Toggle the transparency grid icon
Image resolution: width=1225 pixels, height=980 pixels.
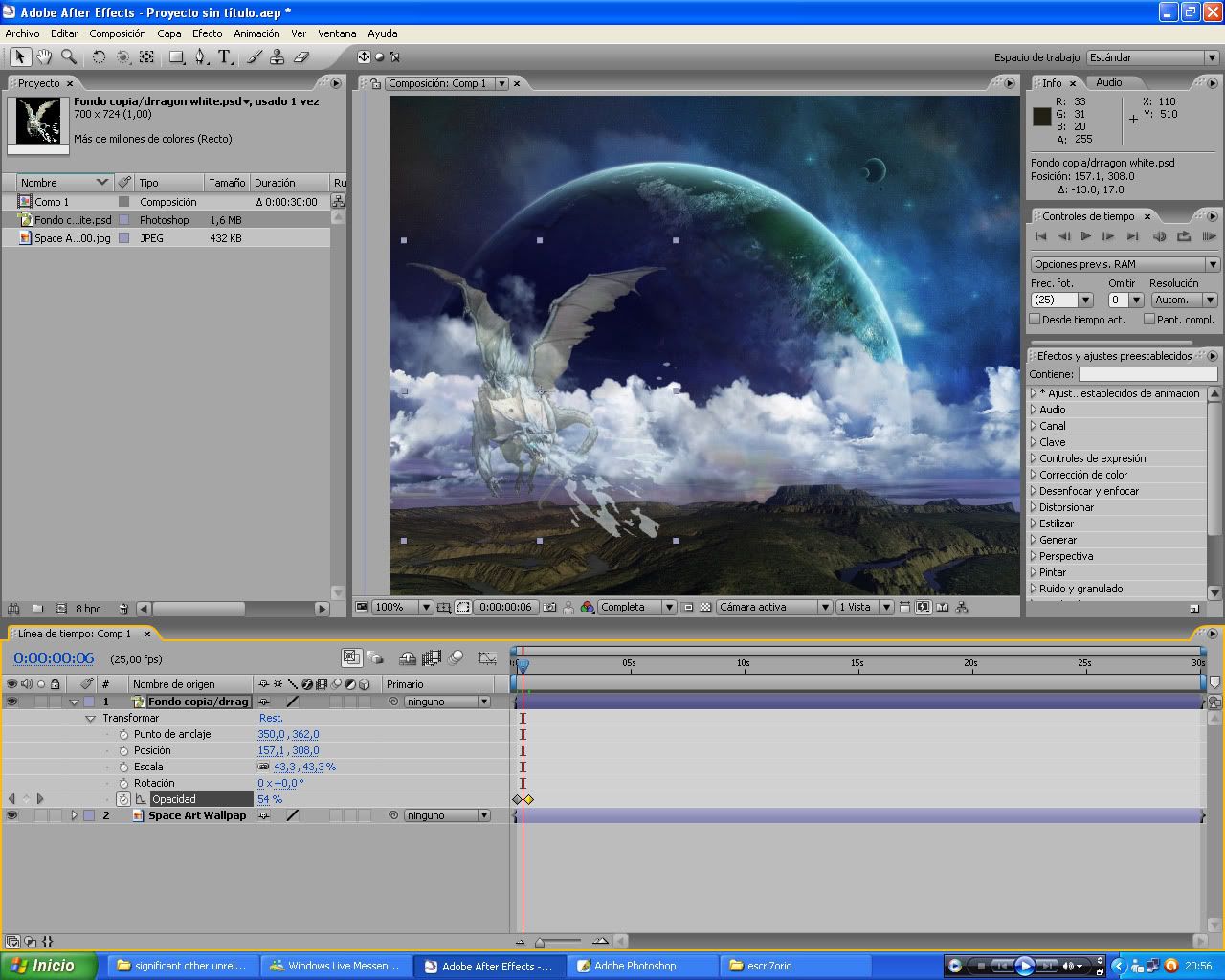705,607
